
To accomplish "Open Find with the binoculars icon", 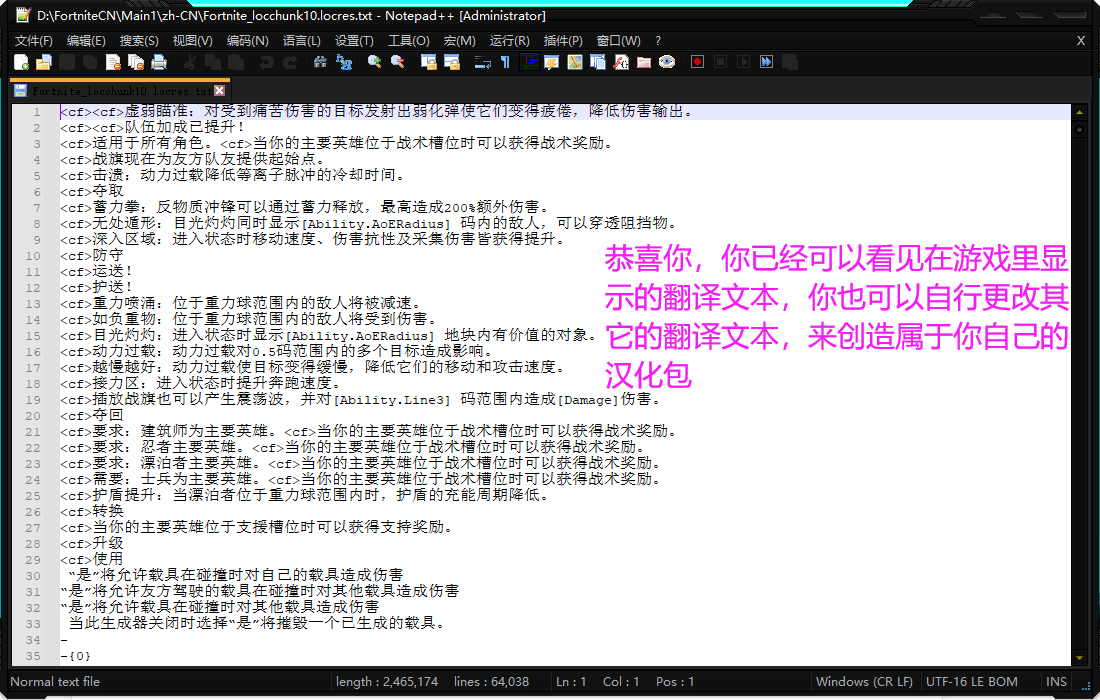I will coord(320,62).
